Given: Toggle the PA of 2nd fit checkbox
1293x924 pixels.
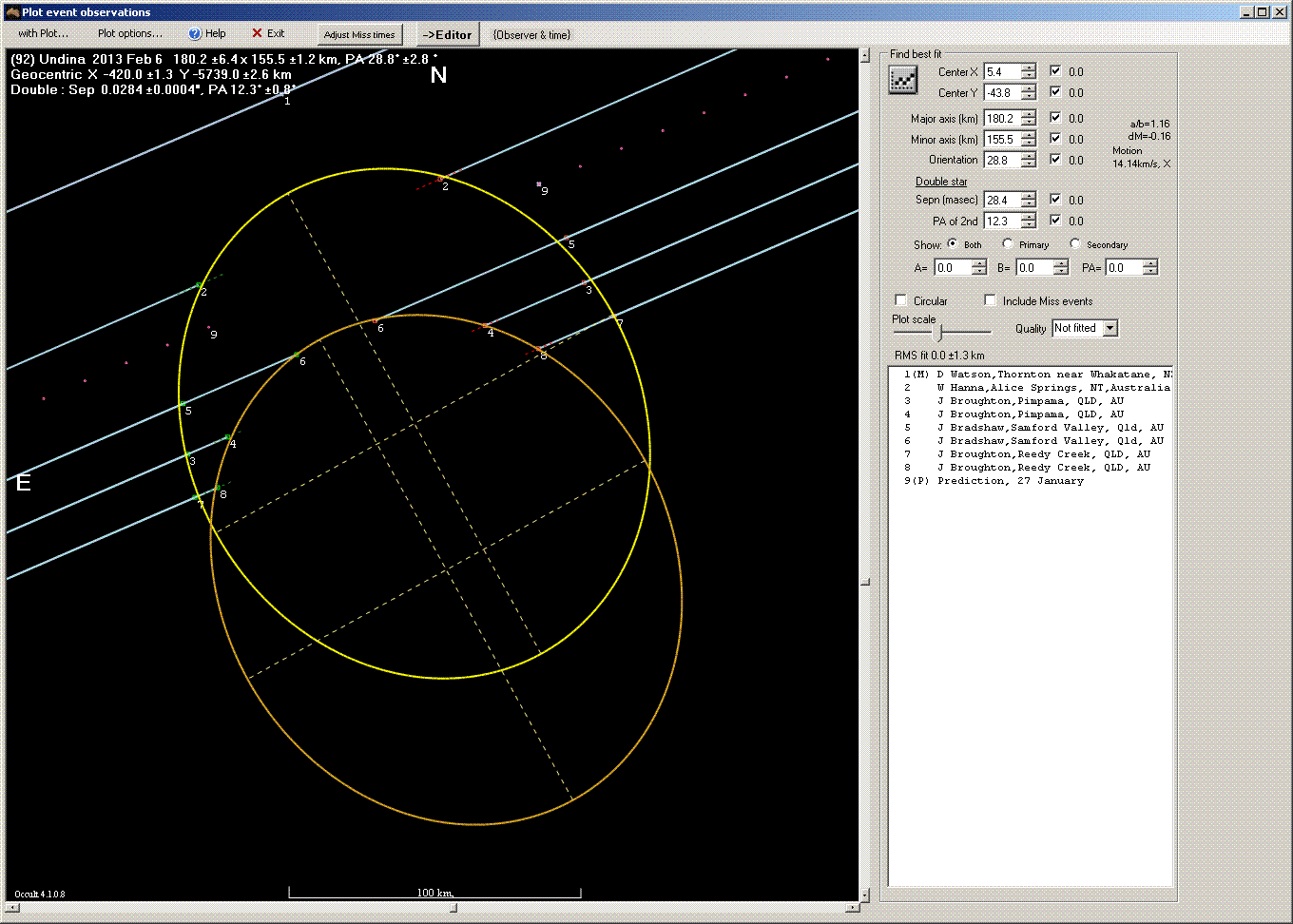Looking at the screenshot, I should point(1055,220).
